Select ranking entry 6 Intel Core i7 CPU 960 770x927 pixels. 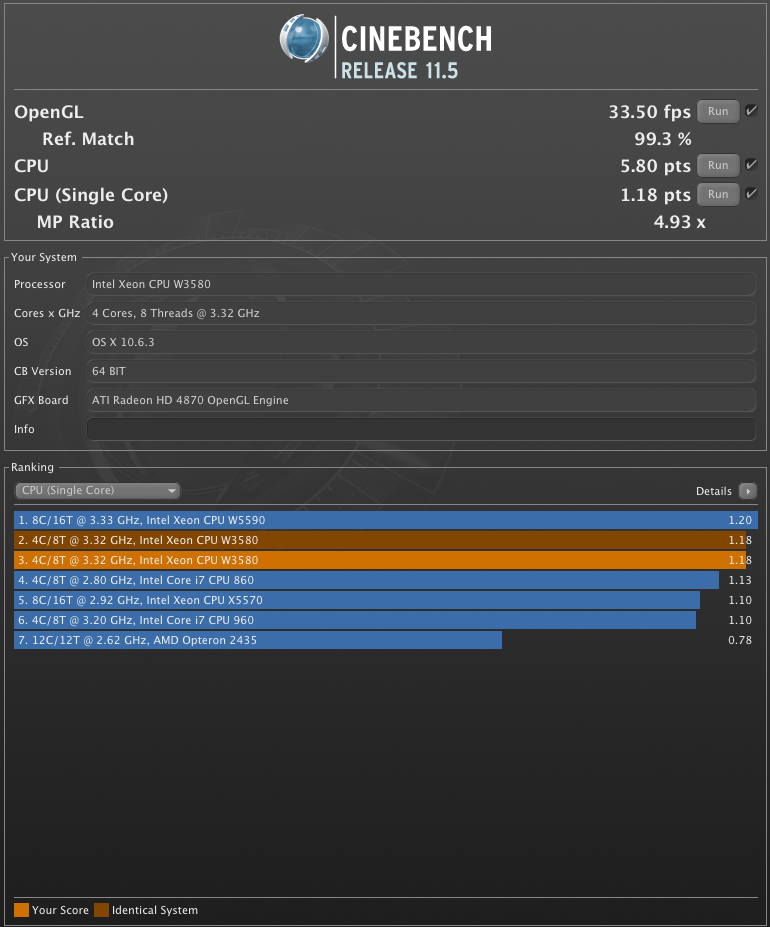tap(386, 620)
